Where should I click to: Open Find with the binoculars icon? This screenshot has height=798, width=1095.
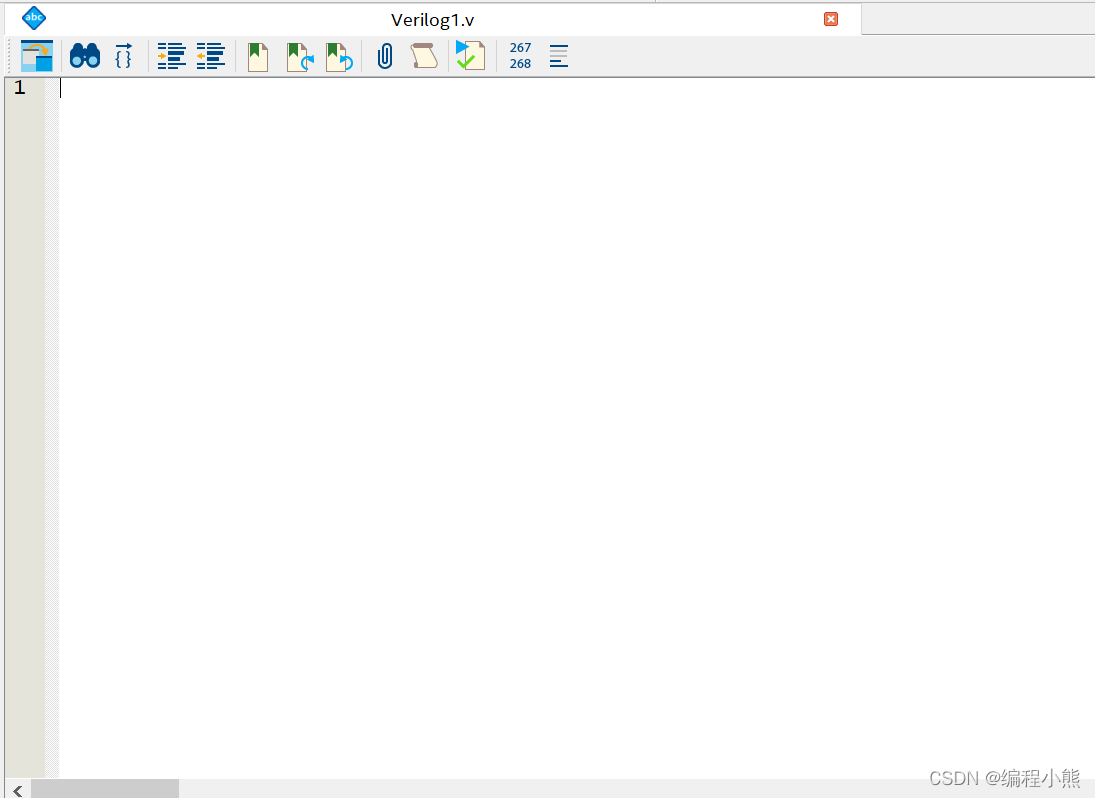[85, 56]
